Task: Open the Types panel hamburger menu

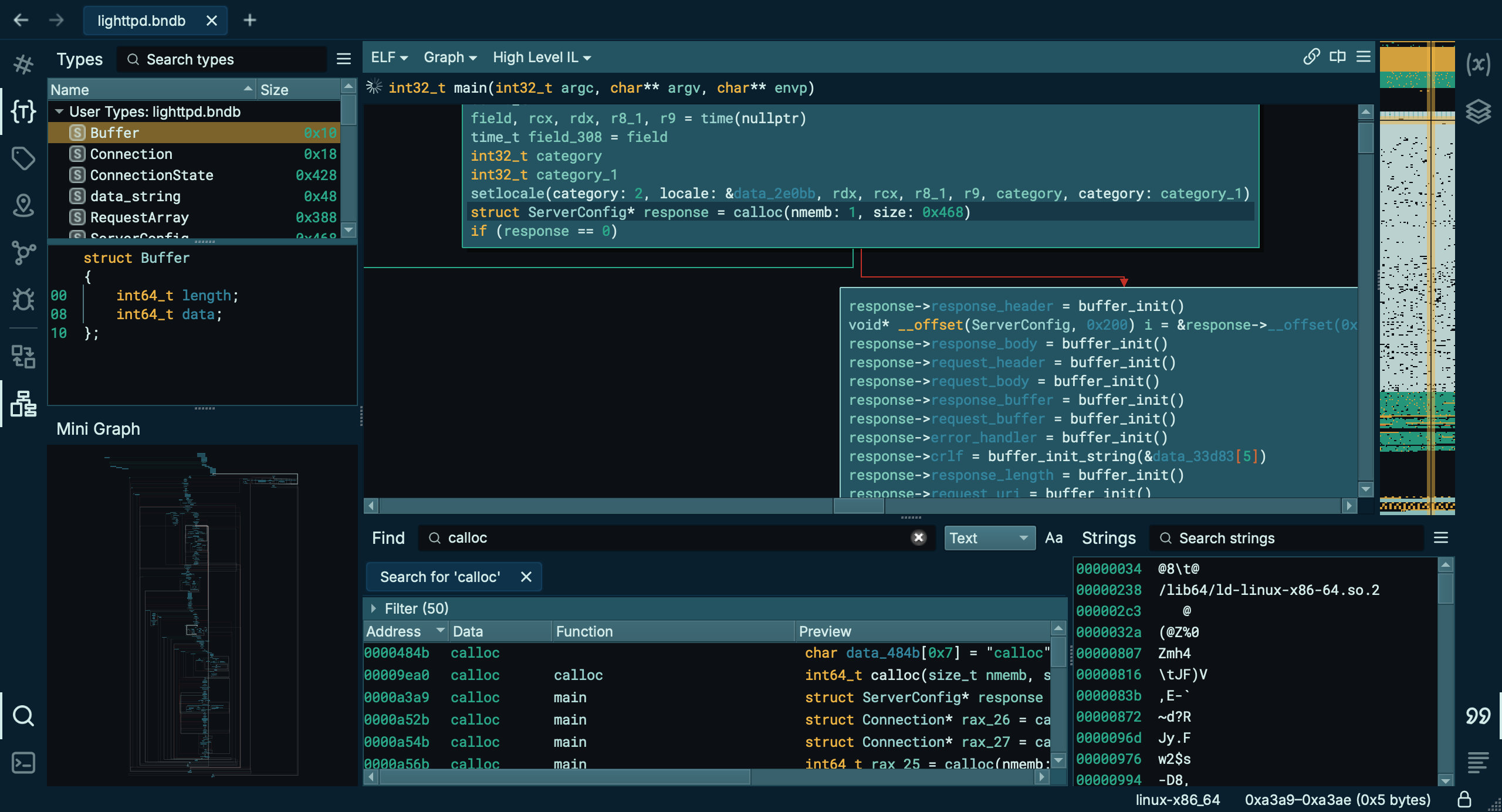Action: (x=344, y=59)
